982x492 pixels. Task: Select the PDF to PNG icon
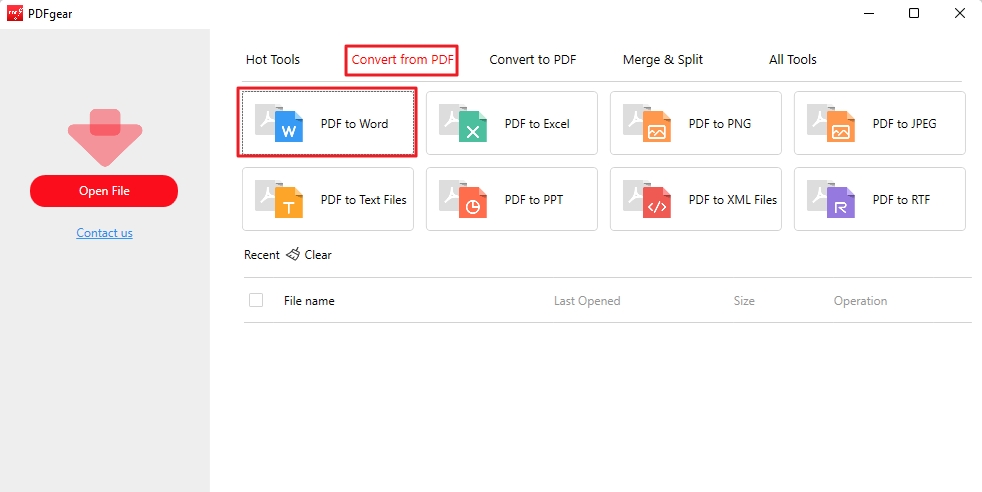click(648, 123)
